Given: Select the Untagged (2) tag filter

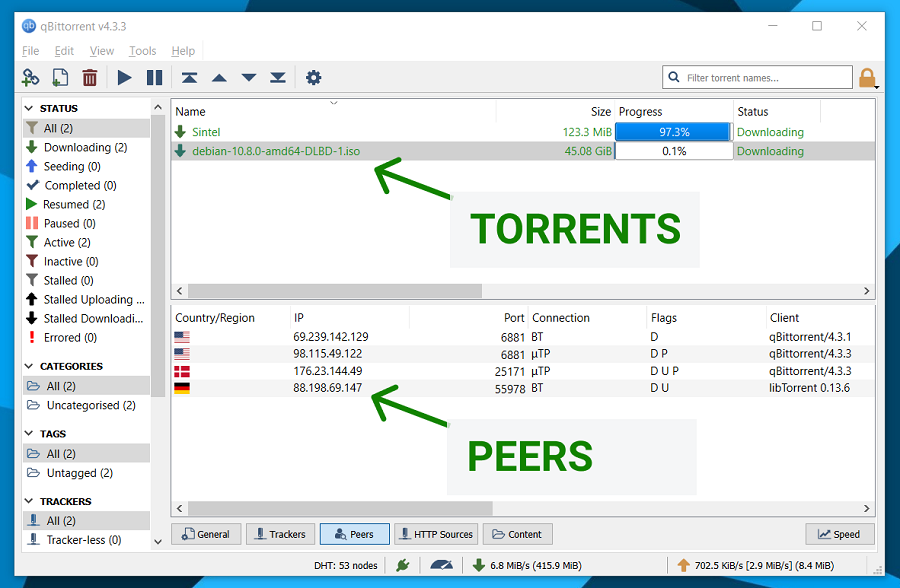Looking at the screenshot, I should [86, 473].
